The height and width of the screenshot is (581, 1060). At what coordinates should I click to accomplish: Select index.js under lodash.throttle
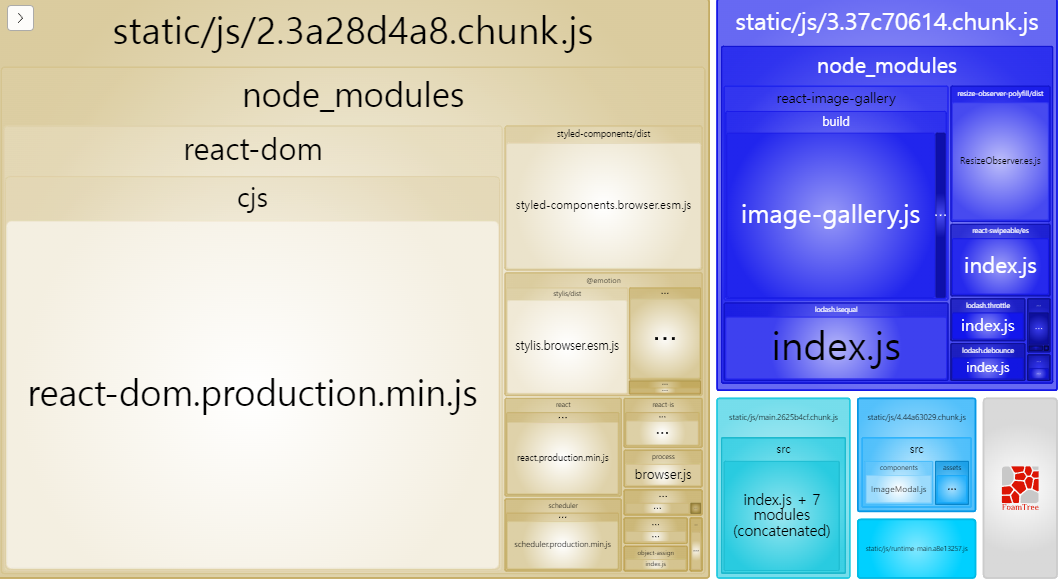coord(988,326)
